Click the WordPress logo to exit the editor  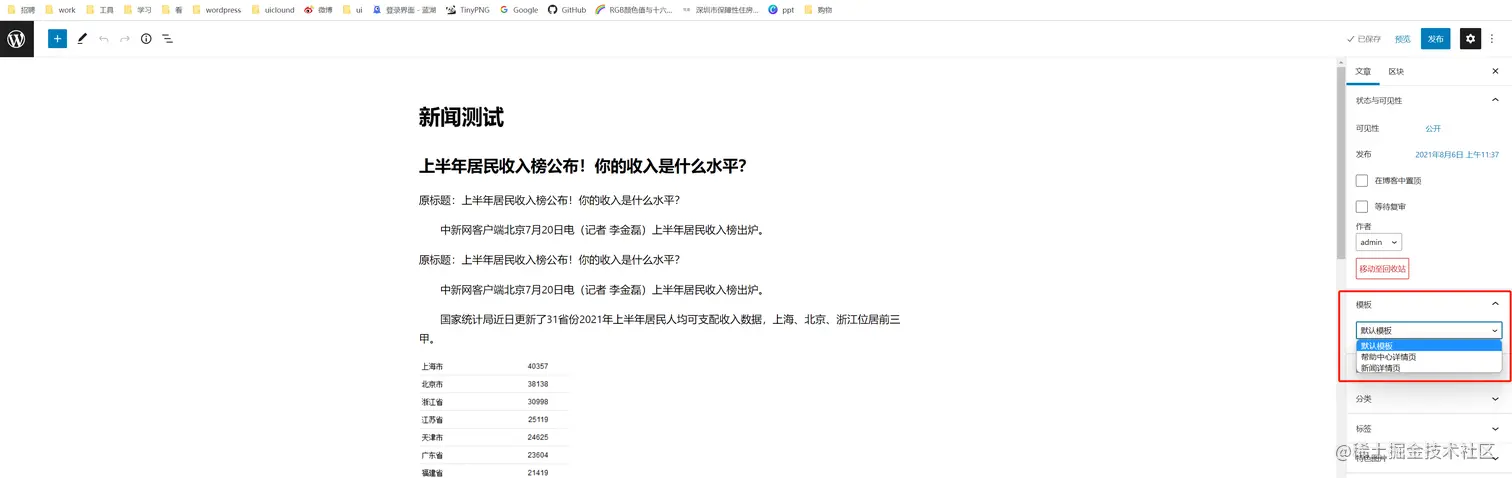(x=16, y=39)
